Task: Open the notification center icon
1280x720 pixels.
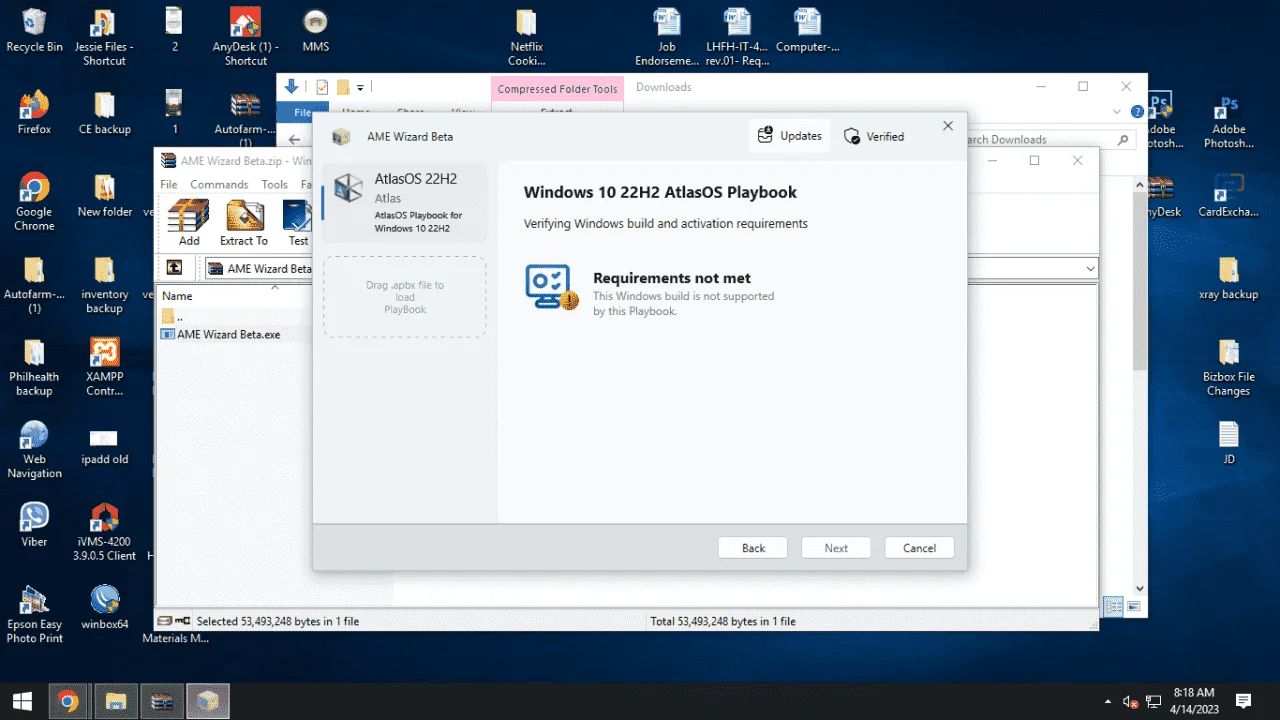Action: click(x=1244, y=701)
